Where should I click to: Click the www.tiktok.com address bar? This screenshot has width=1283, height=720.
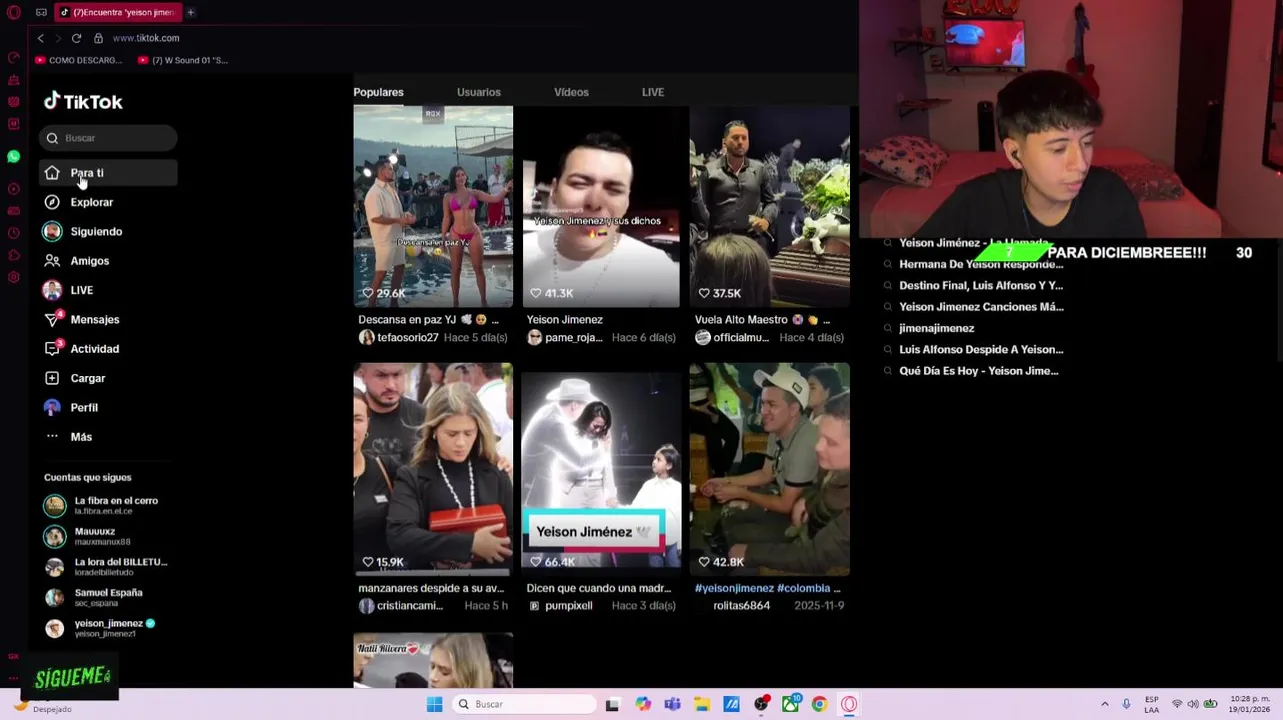pos(146,38)
